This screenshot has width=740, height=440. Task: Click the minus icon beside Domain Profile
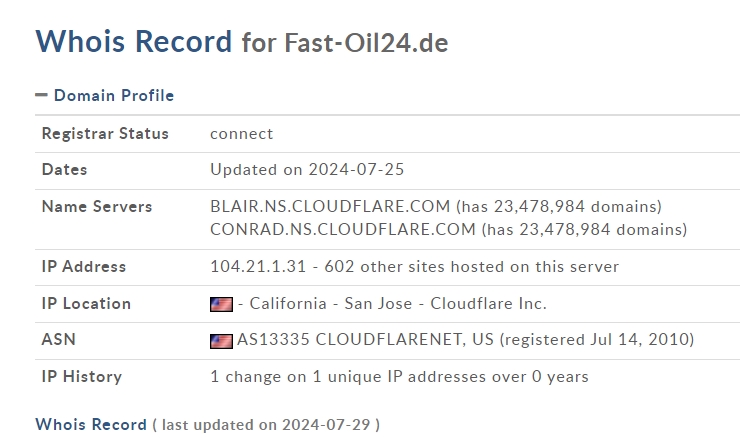tap(42, 95)
